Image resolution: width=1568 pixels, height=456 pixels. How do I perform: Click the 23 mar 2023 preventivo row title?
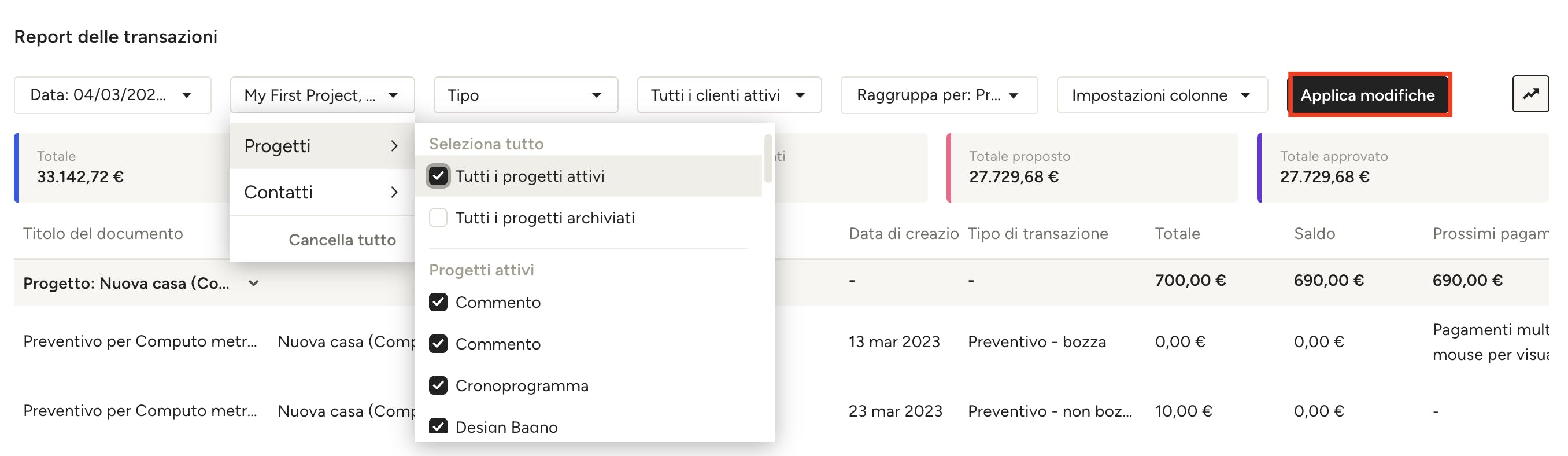click(x=140, y=411)
